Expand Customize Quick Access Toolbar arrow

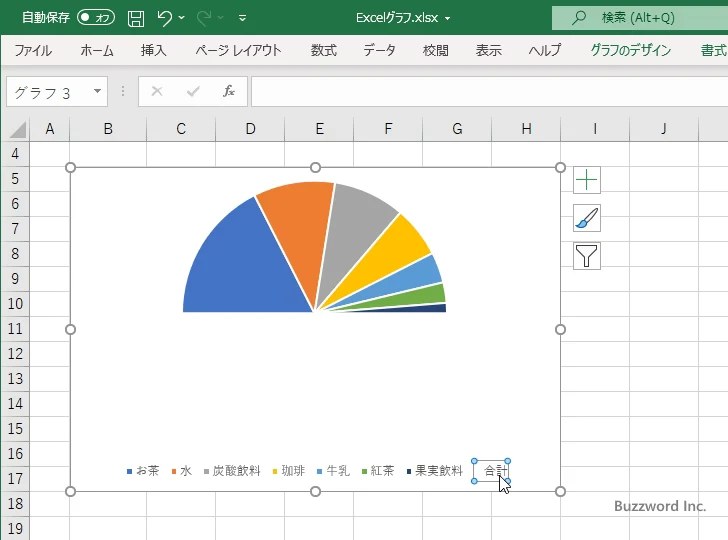tap(242, 18)
